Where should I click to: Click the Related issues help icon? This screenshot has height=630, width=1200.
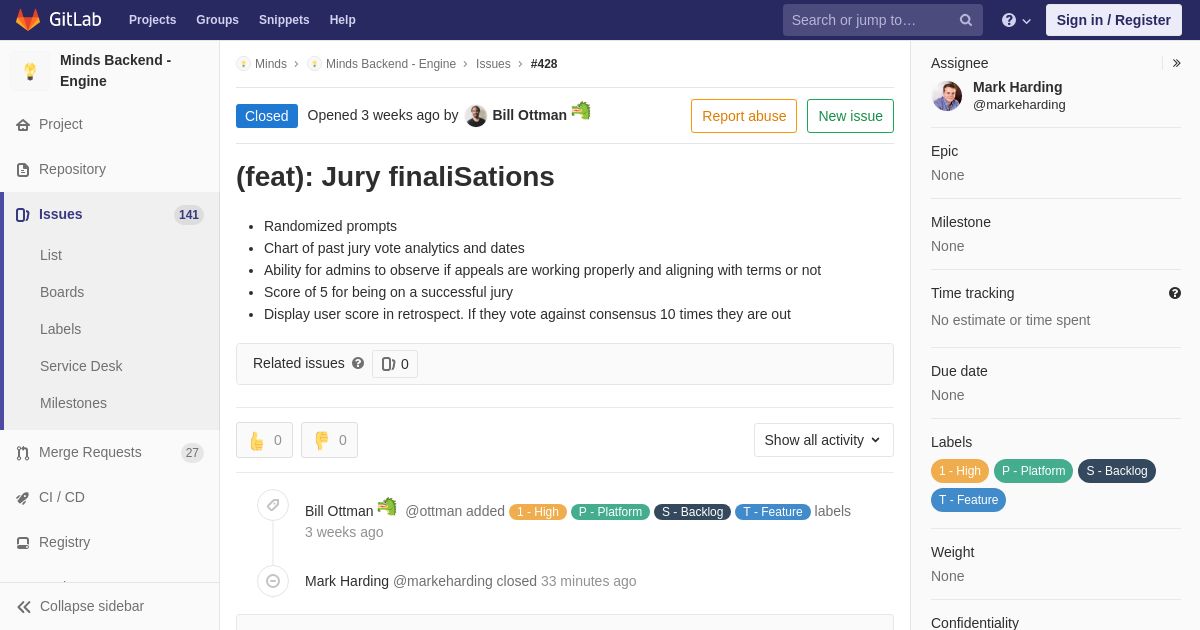[358, 364]
